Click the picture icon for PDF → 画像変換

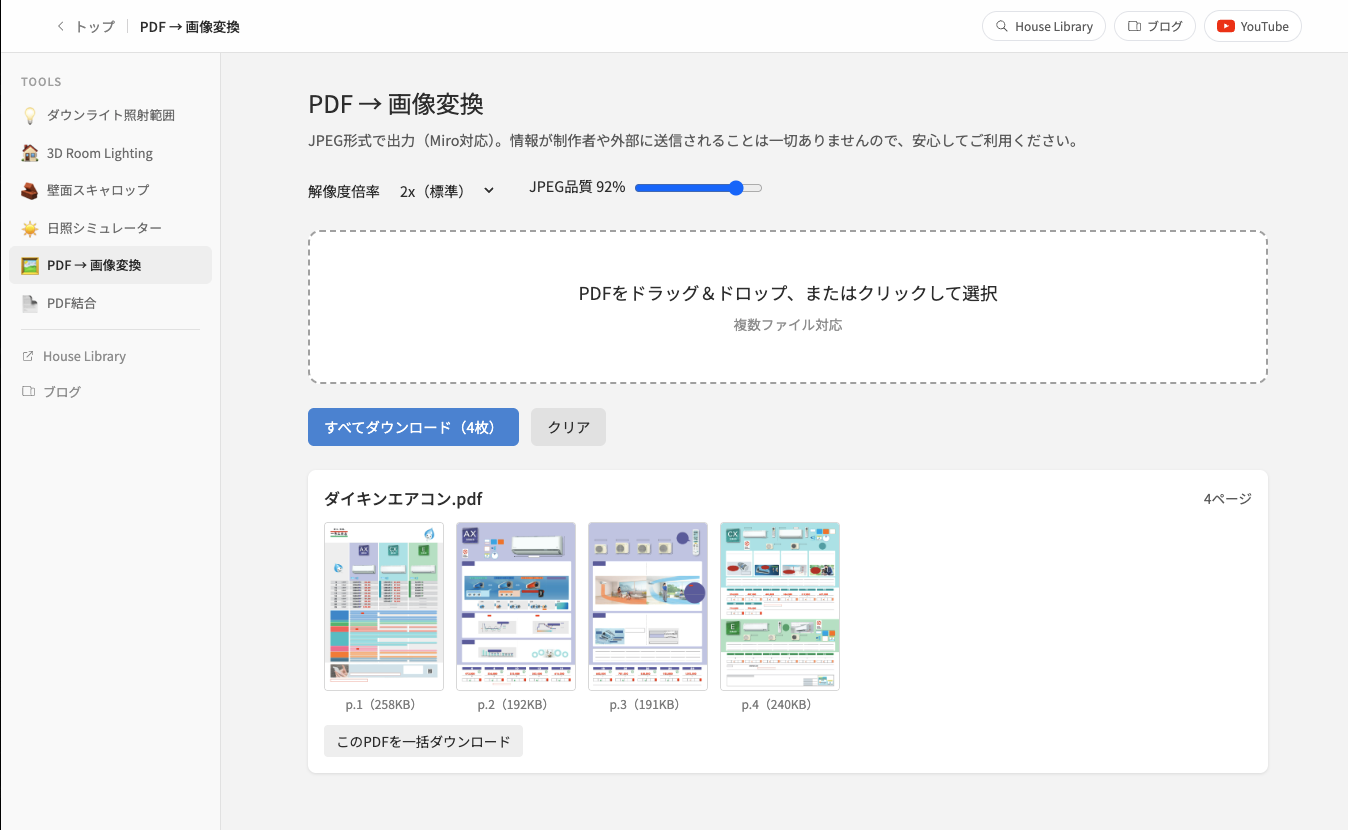click(x=30, y=265)
